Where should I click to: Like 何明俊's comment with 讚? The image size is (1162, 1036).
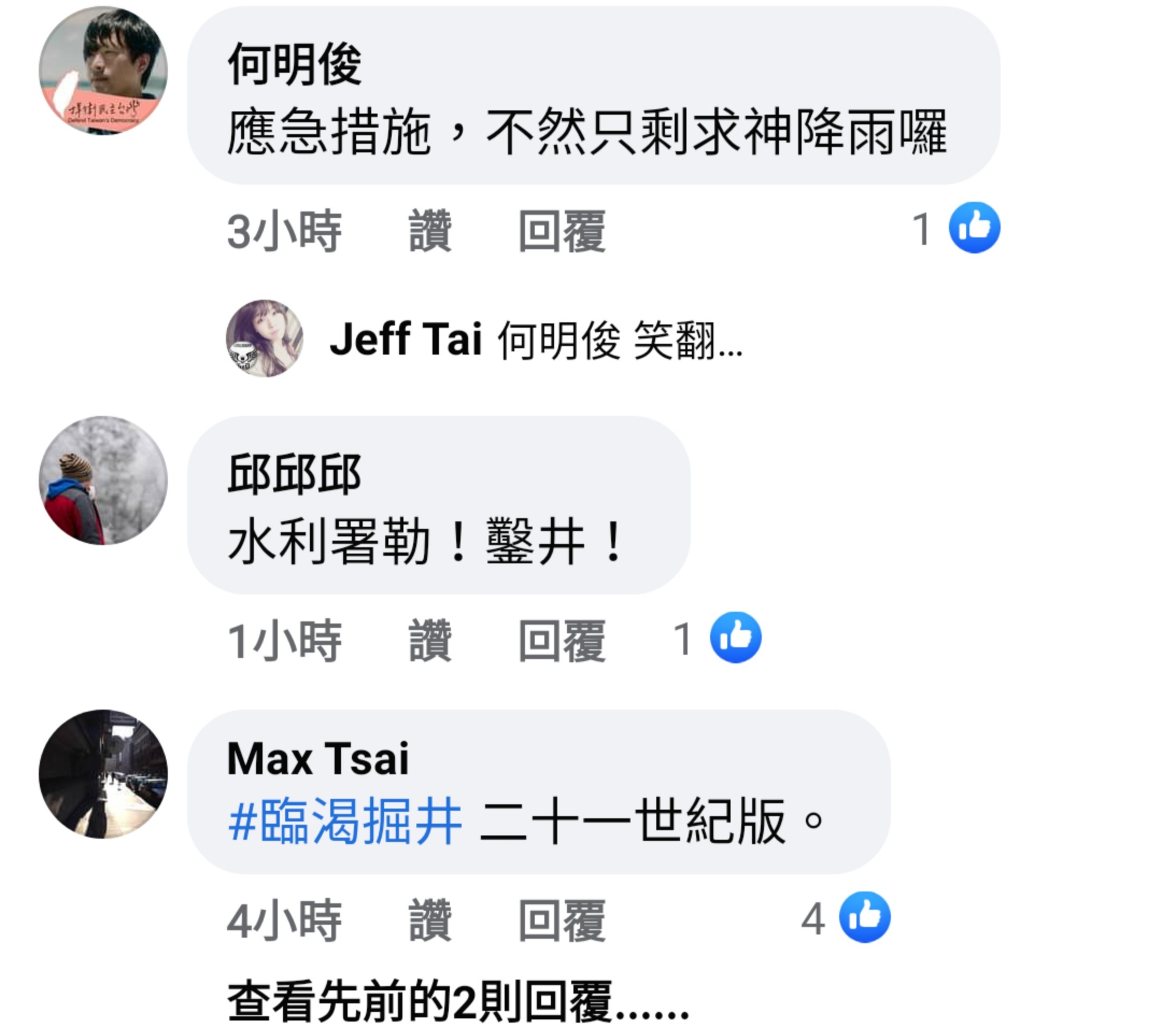(430, 231)
